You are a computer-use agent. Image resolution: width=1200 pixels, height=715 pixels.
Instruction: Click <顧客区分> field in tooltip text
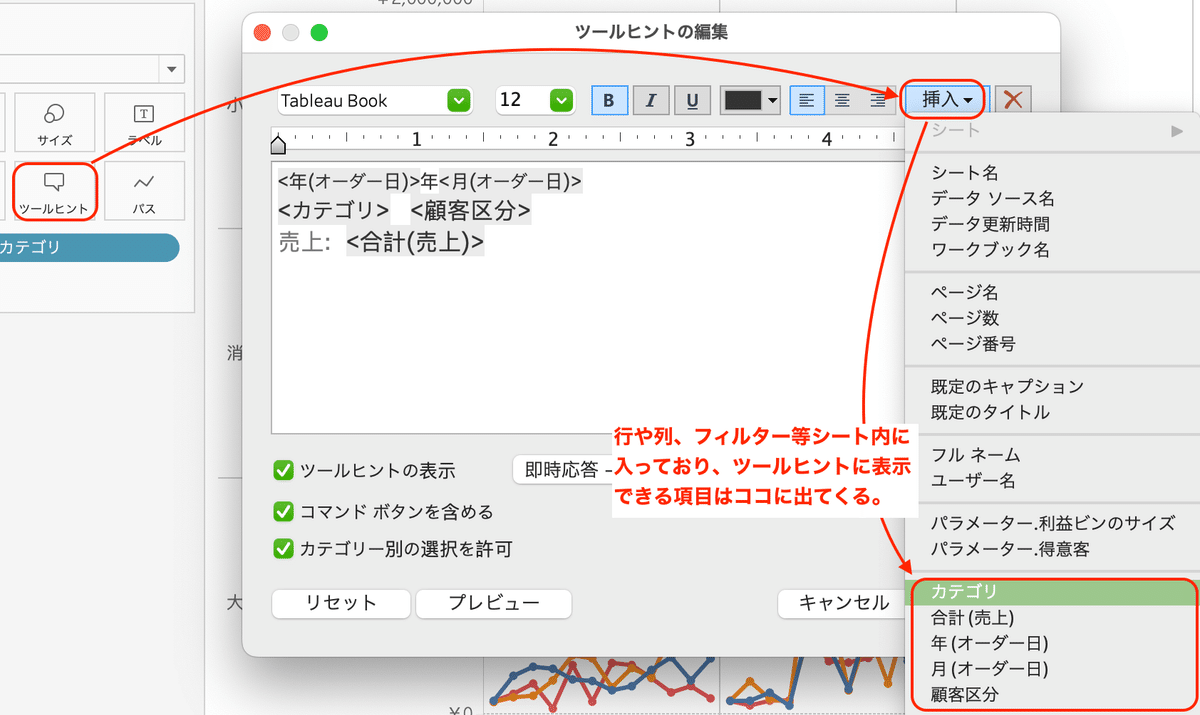click(470, 211)
